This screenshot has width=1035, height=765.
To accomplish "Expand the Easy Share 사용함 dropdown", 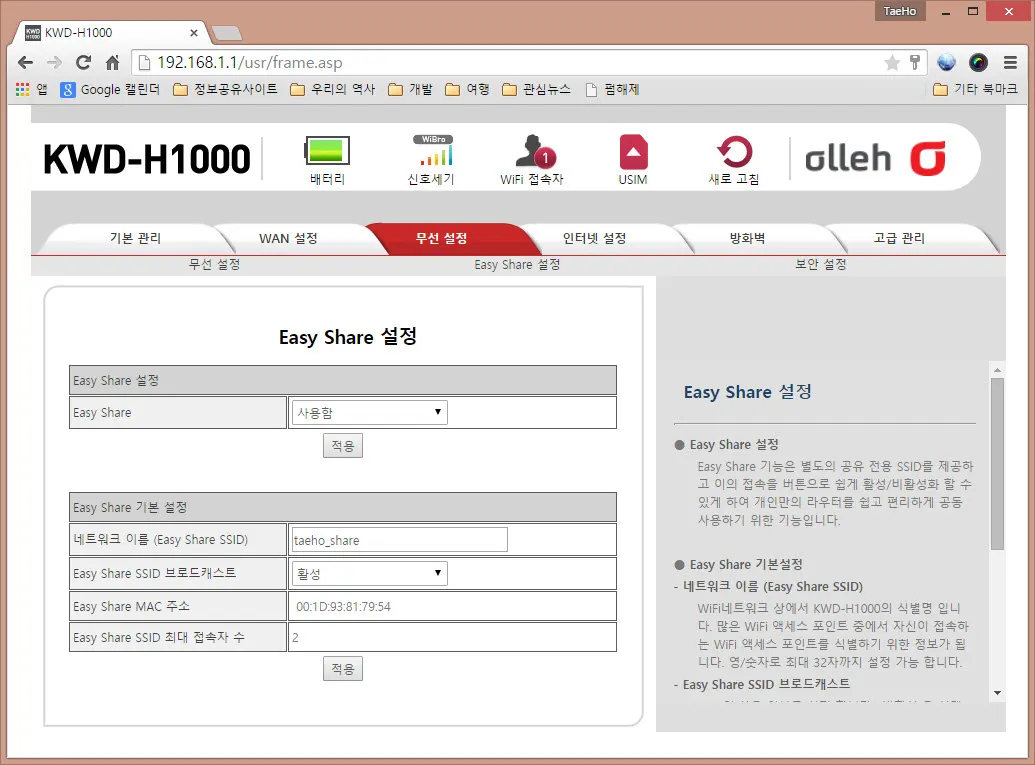I will click(370, 413).
